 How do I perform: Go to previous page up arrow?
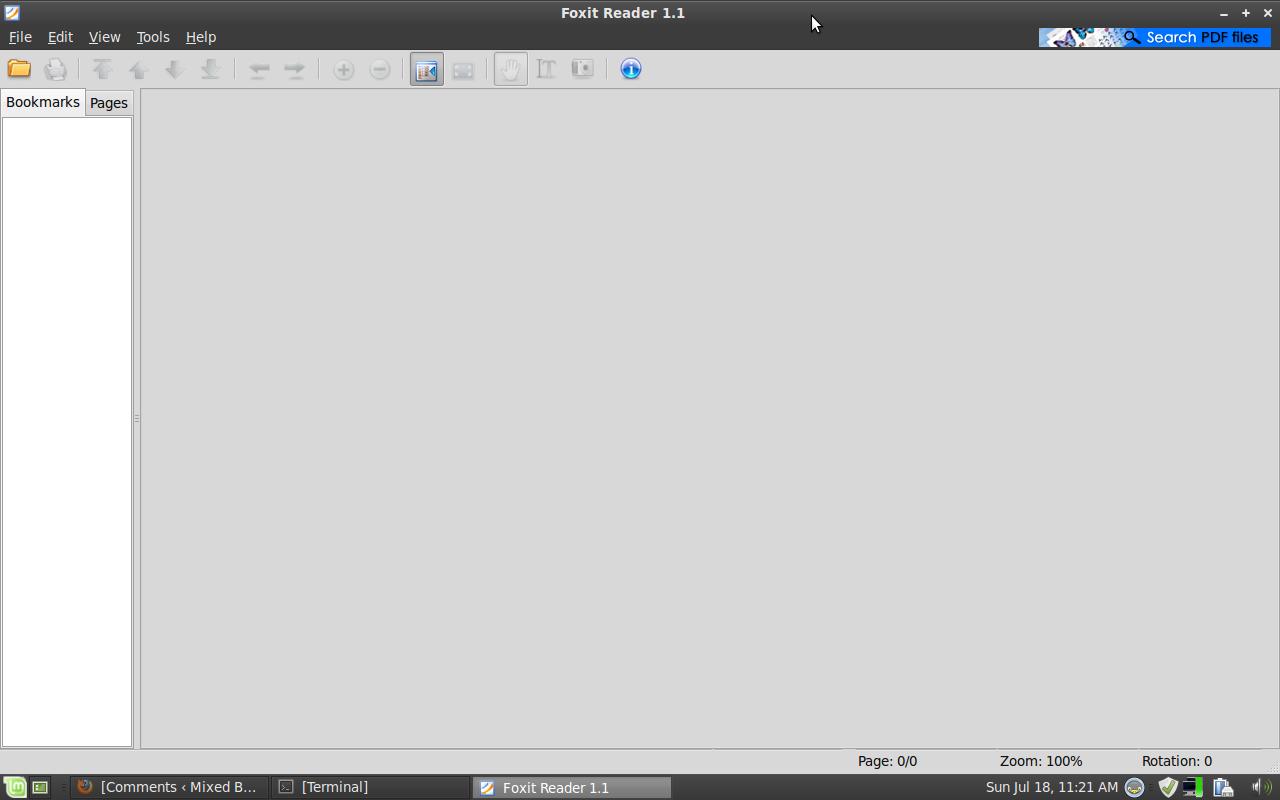[139, 69]
